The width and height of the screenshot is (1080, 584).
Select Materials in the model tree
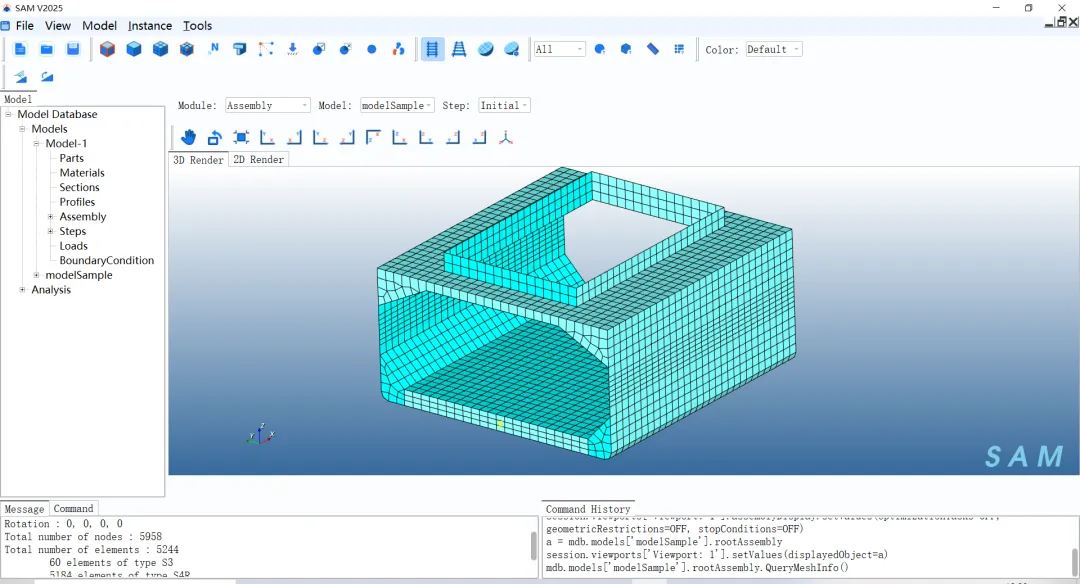point(82,173)
